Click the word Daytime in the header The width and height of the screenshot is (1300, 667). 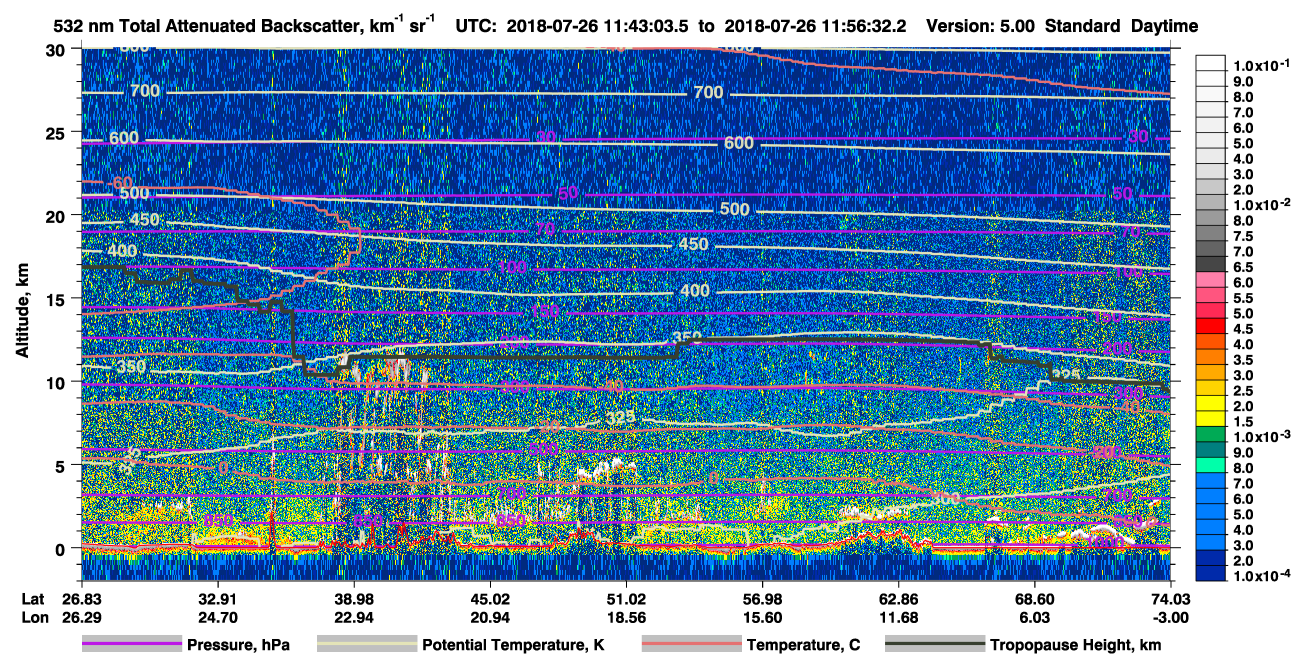[1163, 26]
